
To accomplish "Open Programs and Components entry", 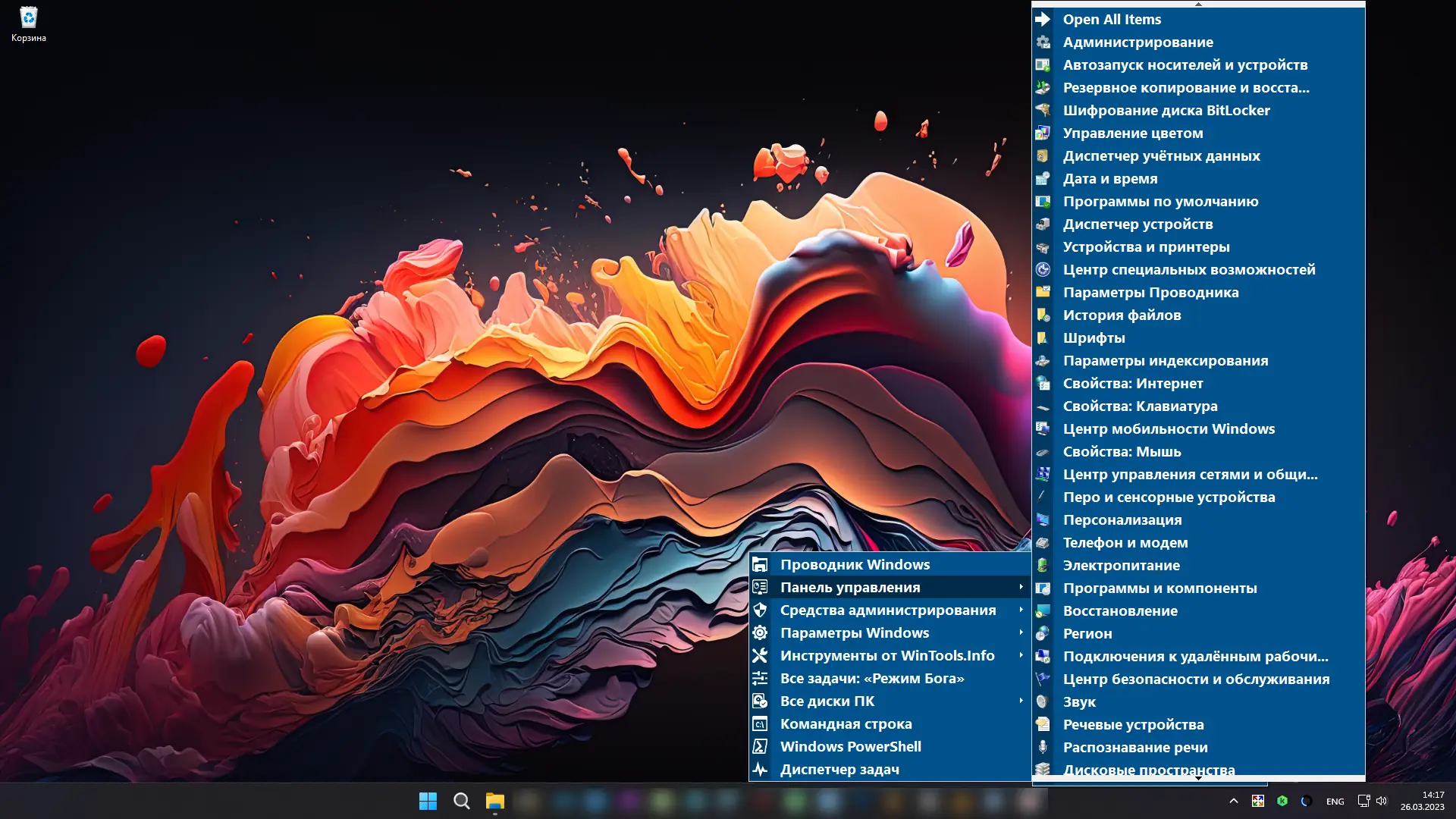I will click(1159, 588).
